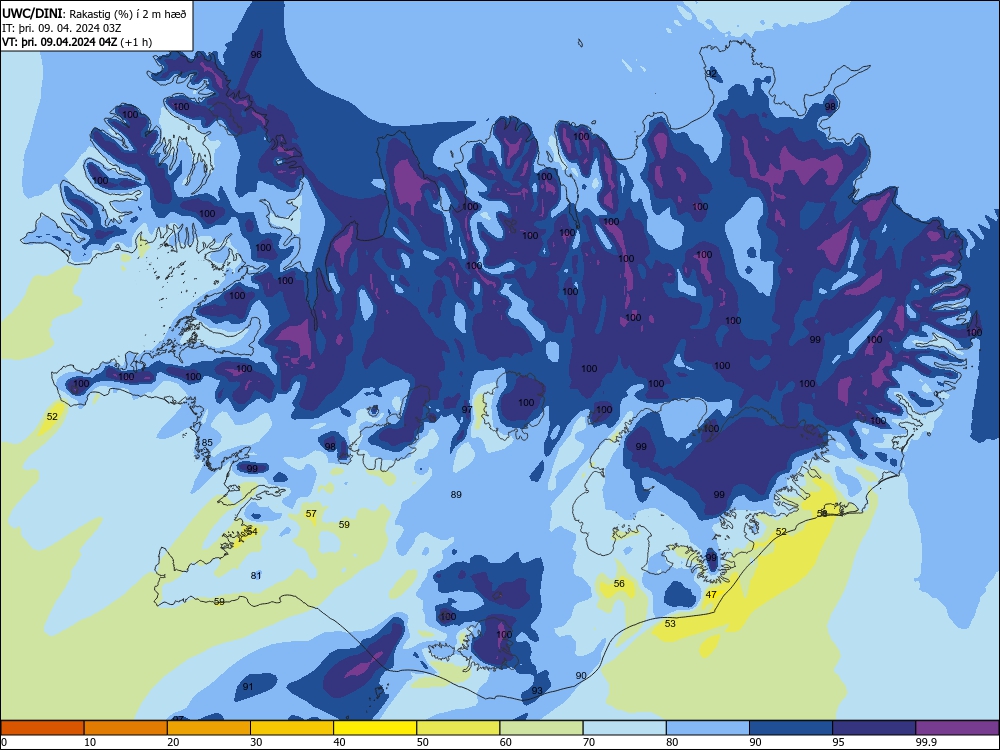This screenshot has width=1000, height=750.
Task: Select the amber 30–40 legend swatch
Action: tap(292, 728)
